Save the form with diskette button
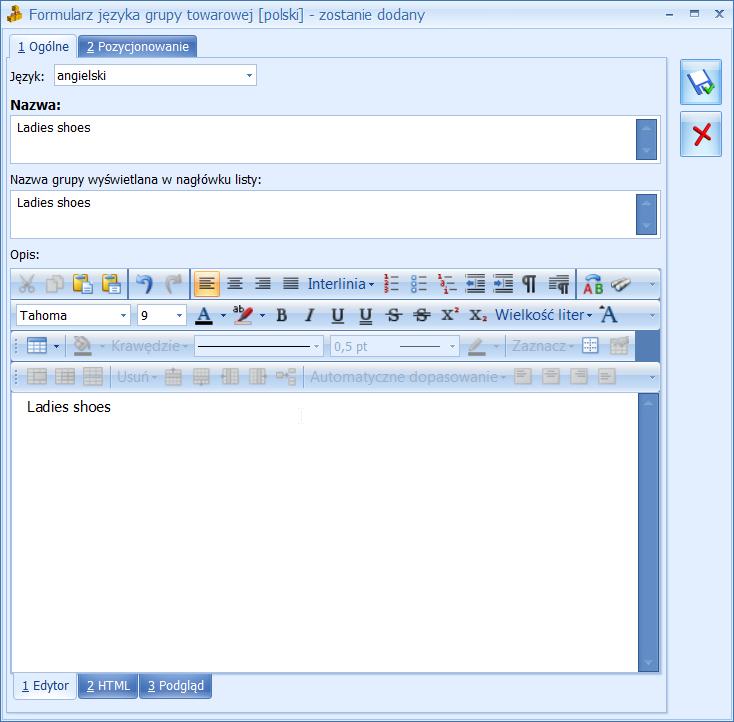 pyautogui.click(x=701, y=82)
